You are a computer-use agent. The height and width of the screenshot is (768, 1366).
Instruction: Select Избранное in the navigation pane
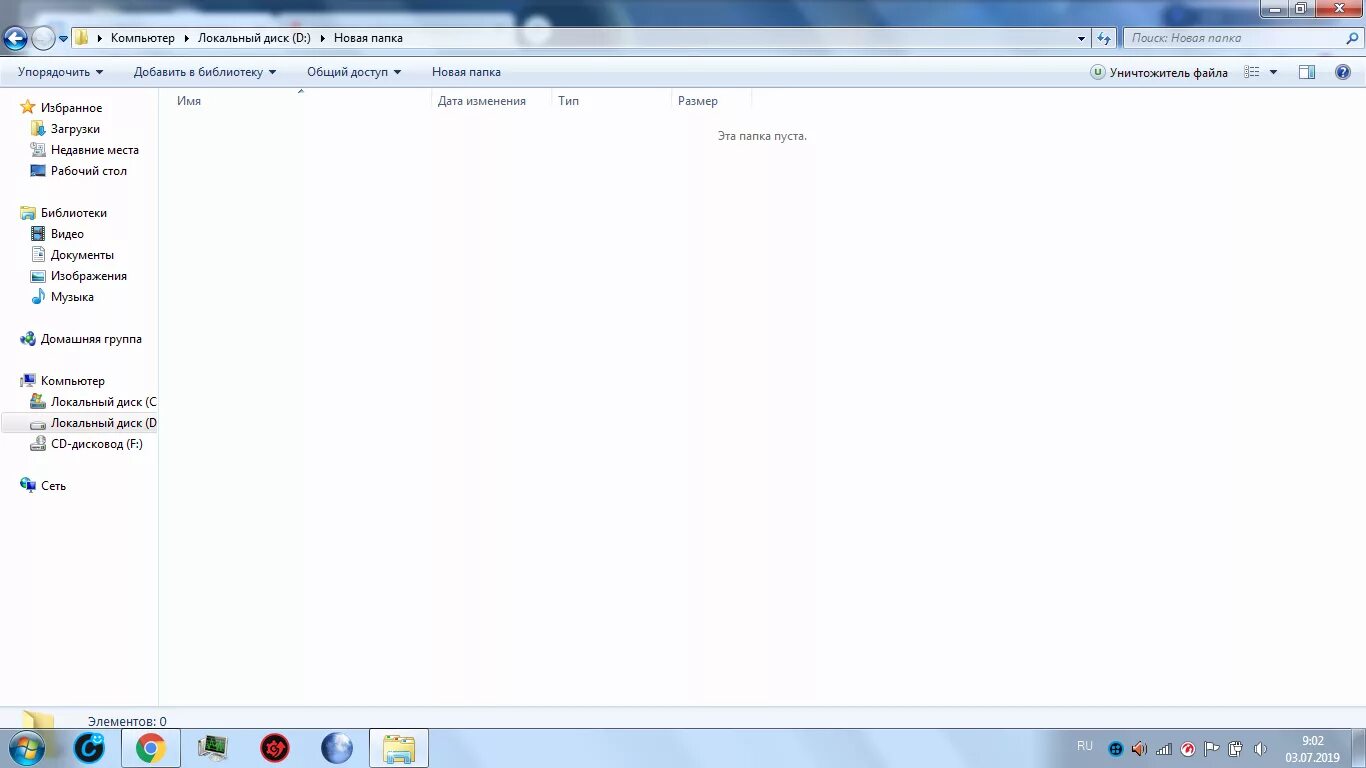pos(71,108)
